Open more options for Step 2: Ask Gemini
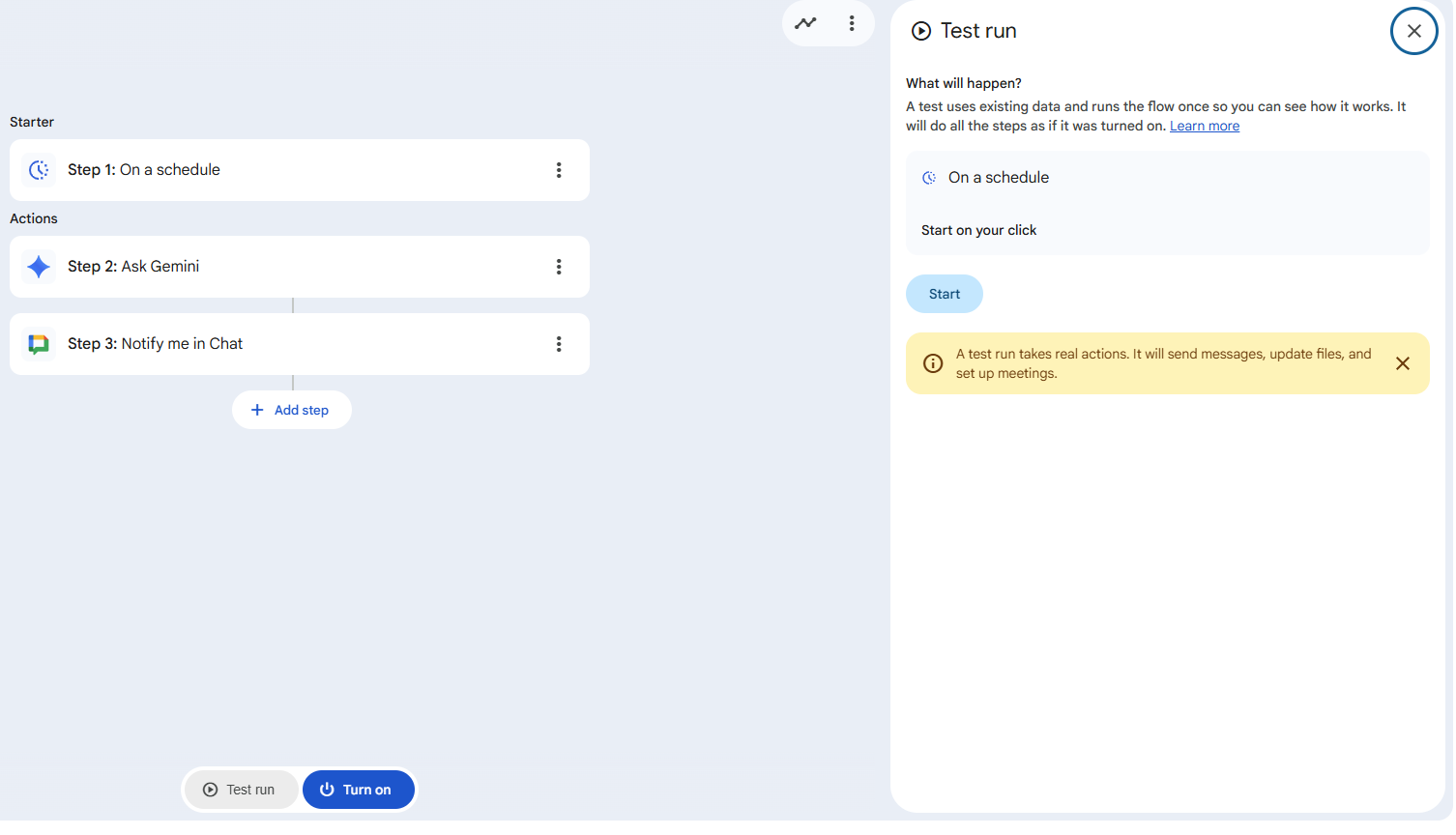The image size is (1456, 835). [x=559, y=267]
